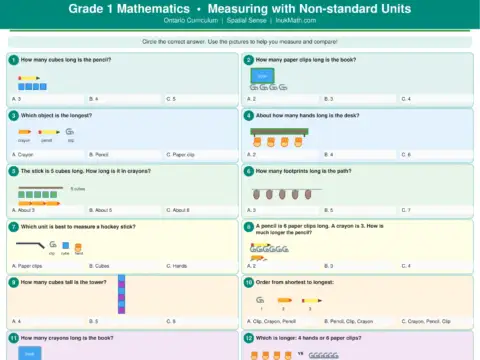Click the brown stick picture in question 5

pos(41,188)
